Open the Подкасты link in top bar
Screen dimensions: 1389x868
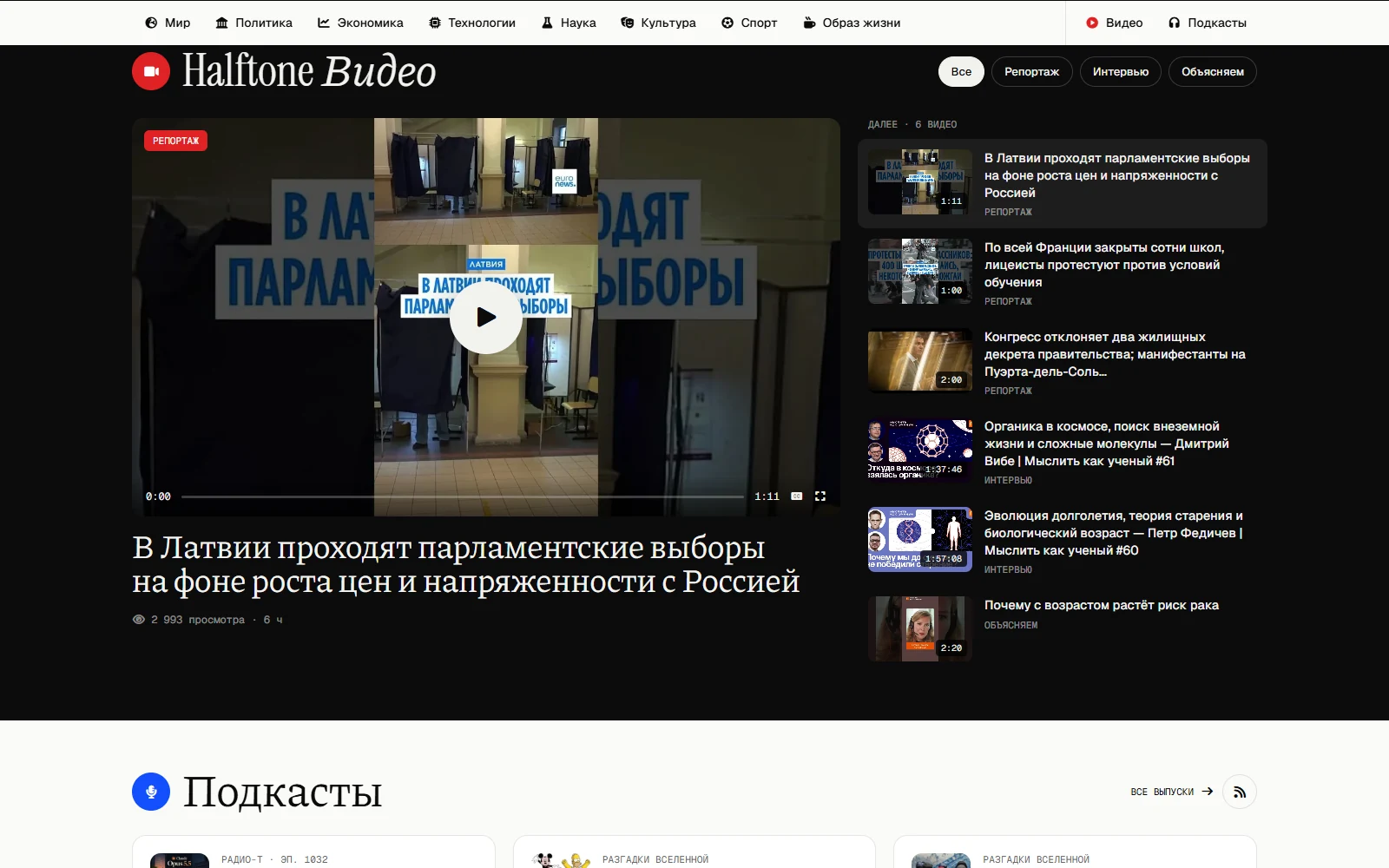pos(1208,23)
